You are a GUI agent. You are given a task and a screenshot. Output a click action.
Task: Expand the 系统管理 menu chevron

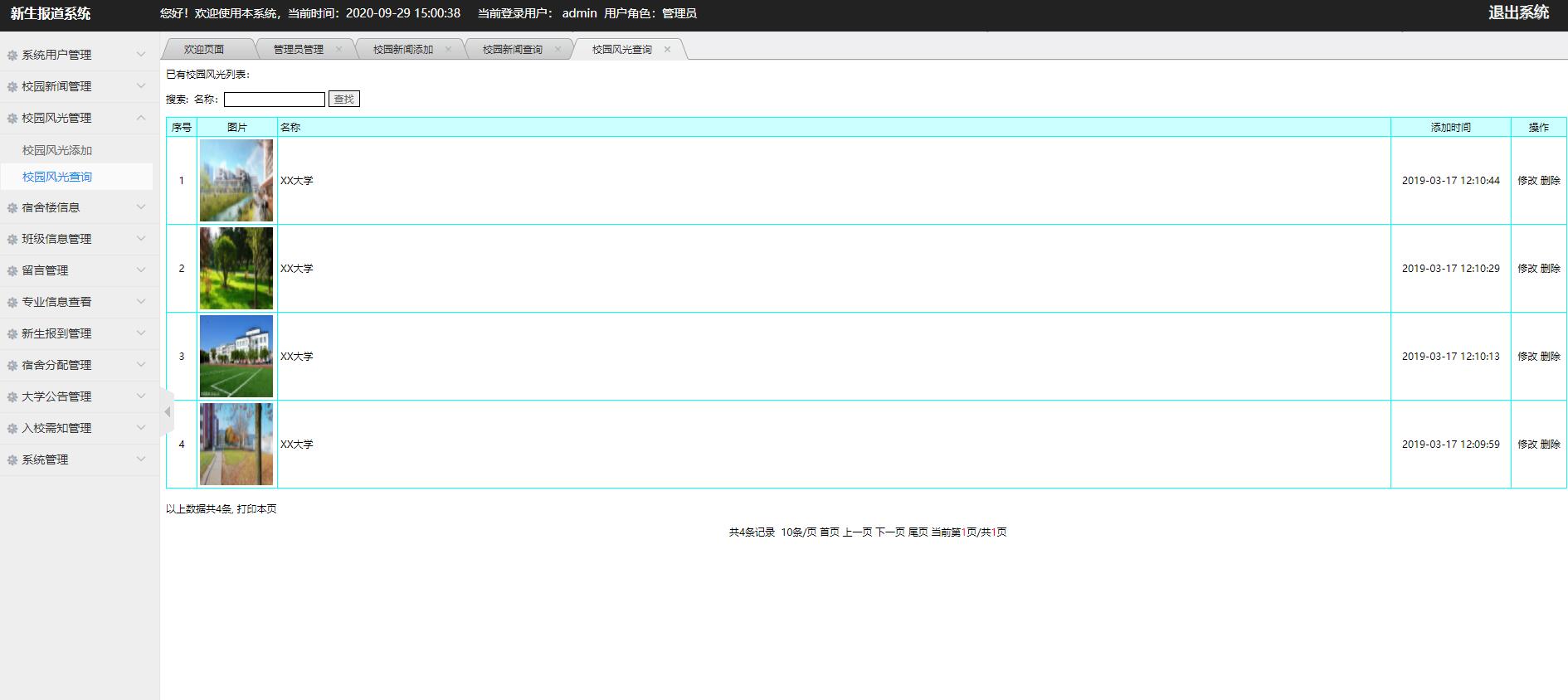(141, 459)
